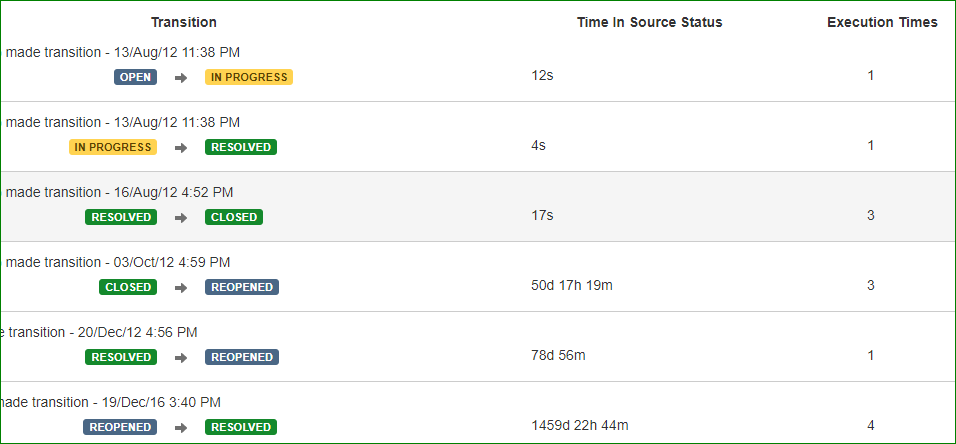Click the 78d 56m time value
The image size is (956, 444).
558,355
